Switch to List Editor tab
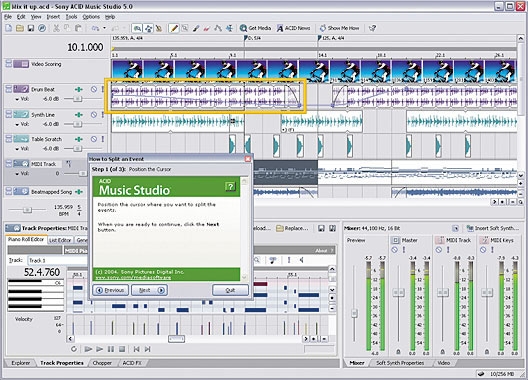The height and width of the screenshot is (380, 528). 60,240
